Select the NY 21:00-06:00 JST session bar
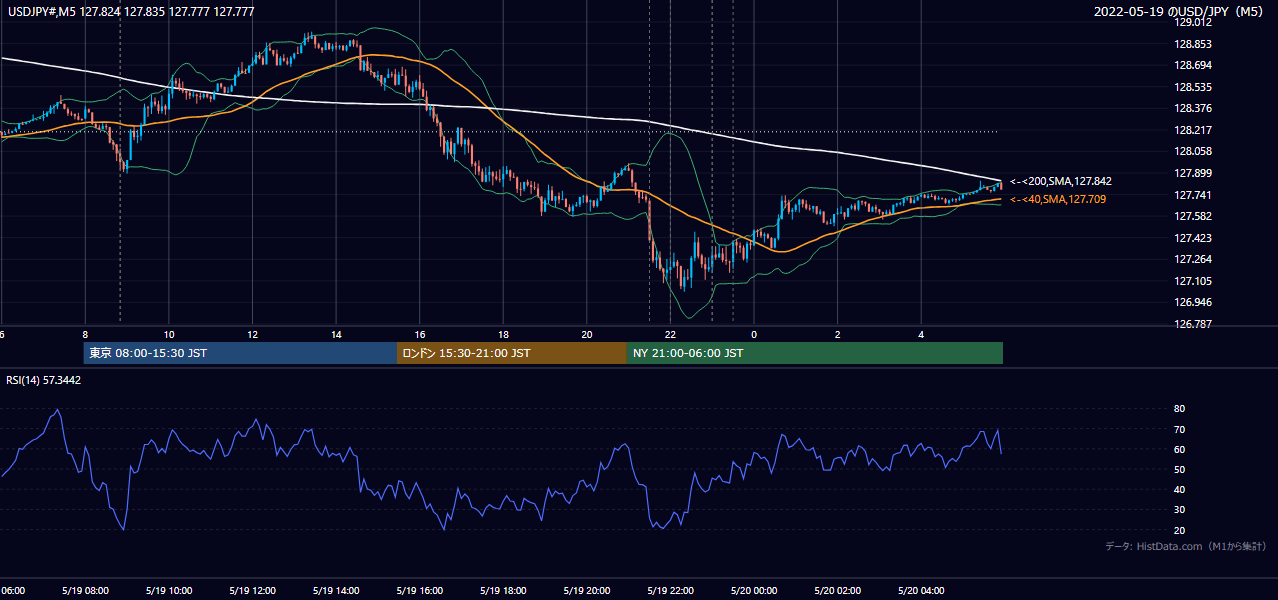1278x600 pixels. tap(815, 353)
